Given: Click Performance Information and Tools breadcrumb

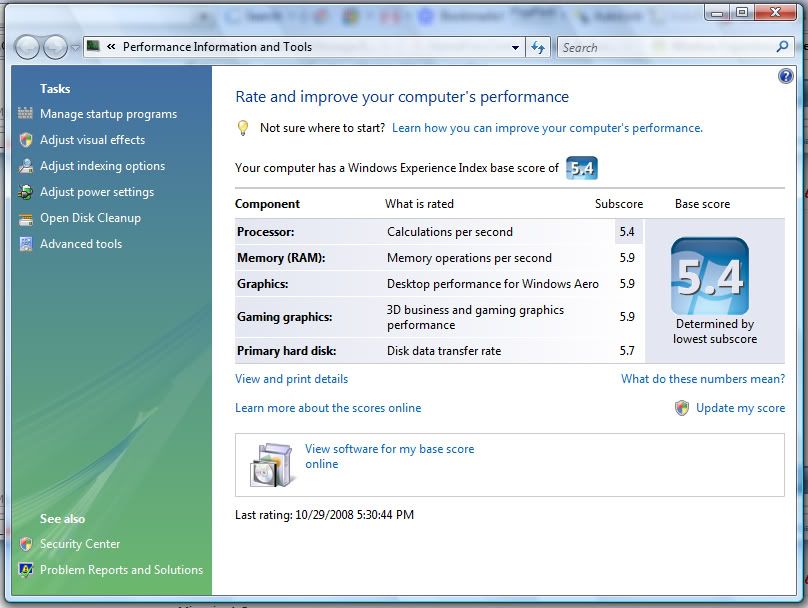Looking at the screenshot, I should click(x=217, y=47).
